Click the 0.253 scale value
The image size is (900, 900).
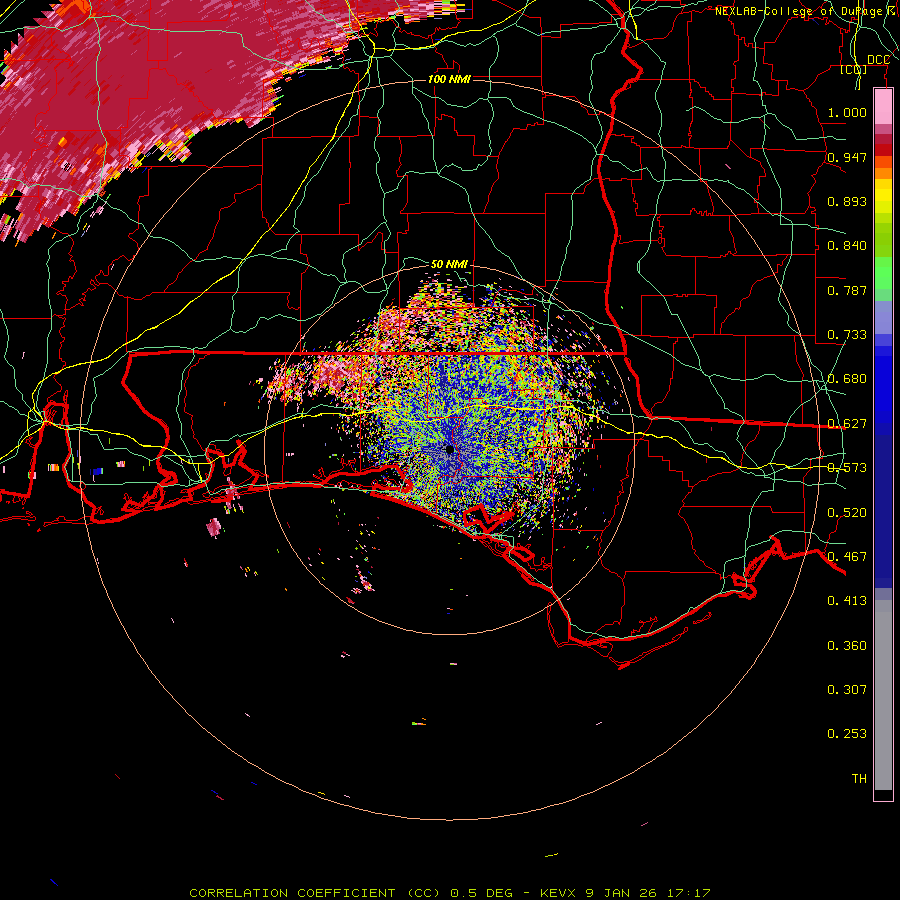(847, 734)
